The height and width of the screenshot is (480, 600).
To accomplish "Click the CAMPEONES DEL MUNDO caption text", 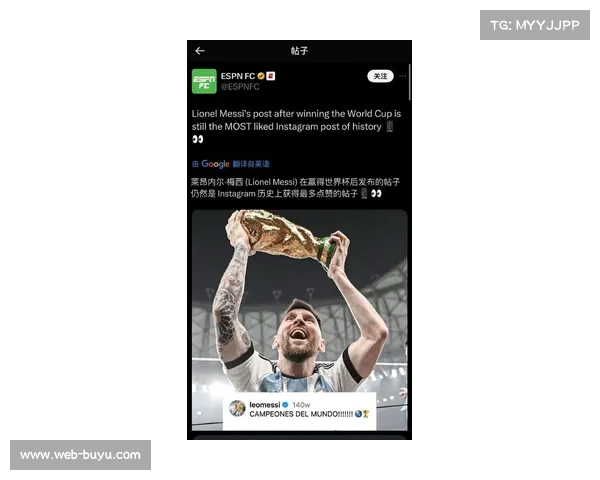I will pos(301,414).
